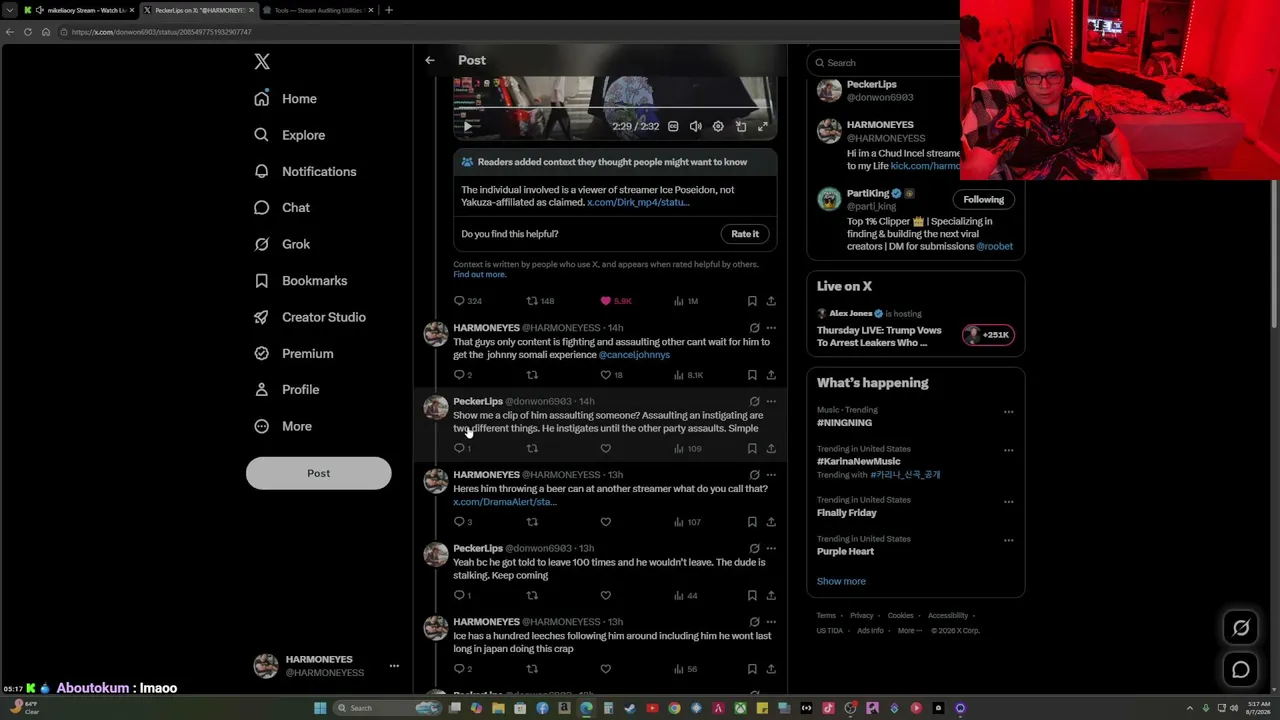Image resolution: width=1280 pixels, height=720 pixels.
Task: Mute audio on the Kick stream tab
Action: click(x=40, y=10)
